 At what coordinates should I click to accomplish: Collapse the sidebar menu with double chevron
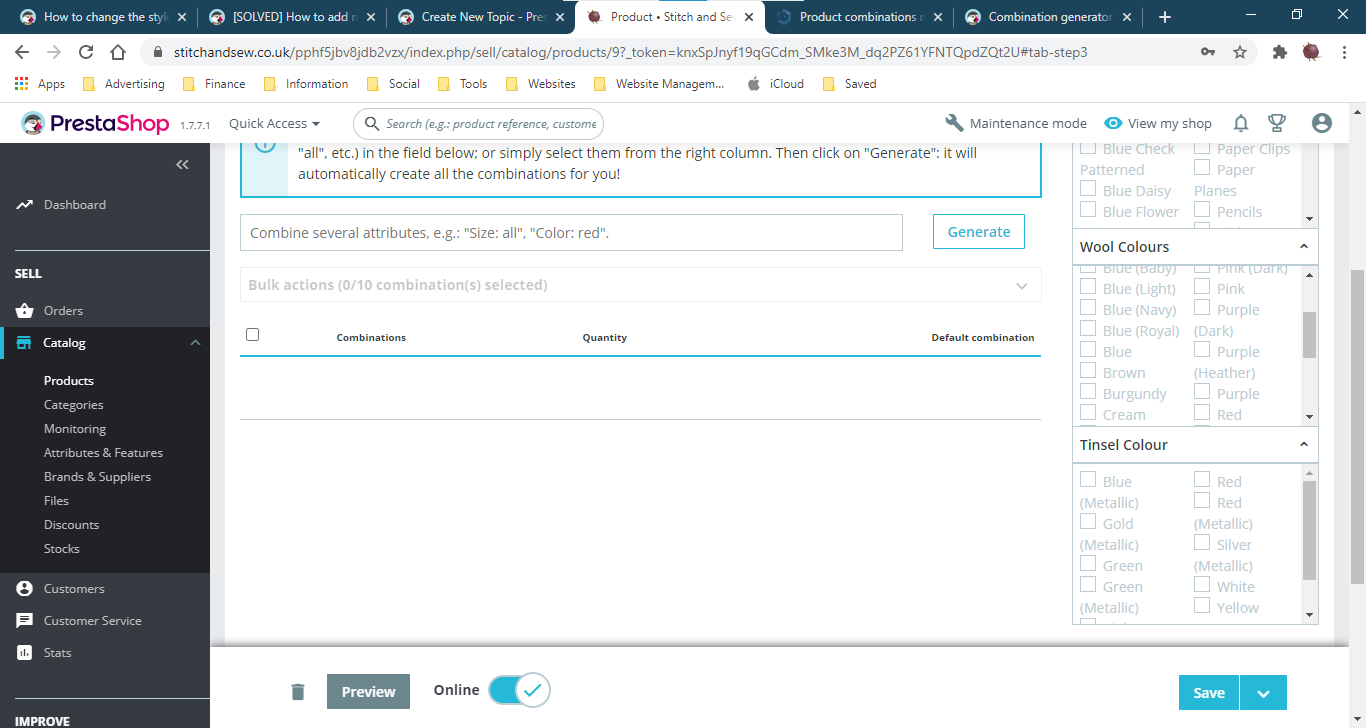tap(182, 165)
